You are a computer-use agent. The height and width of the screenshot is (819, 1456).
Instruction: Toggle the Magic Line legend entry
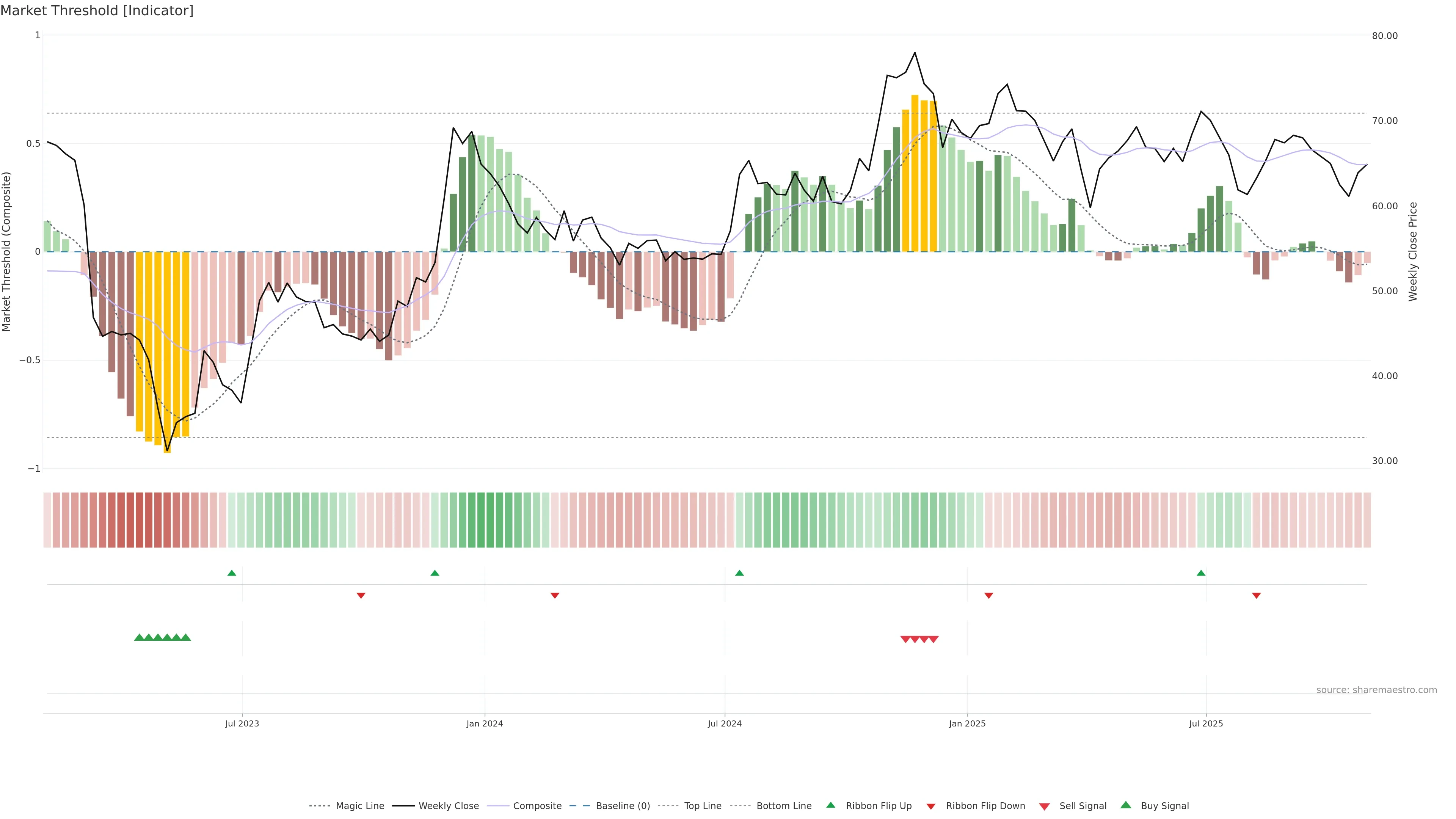pyautogui.click(x=359, y=806)
